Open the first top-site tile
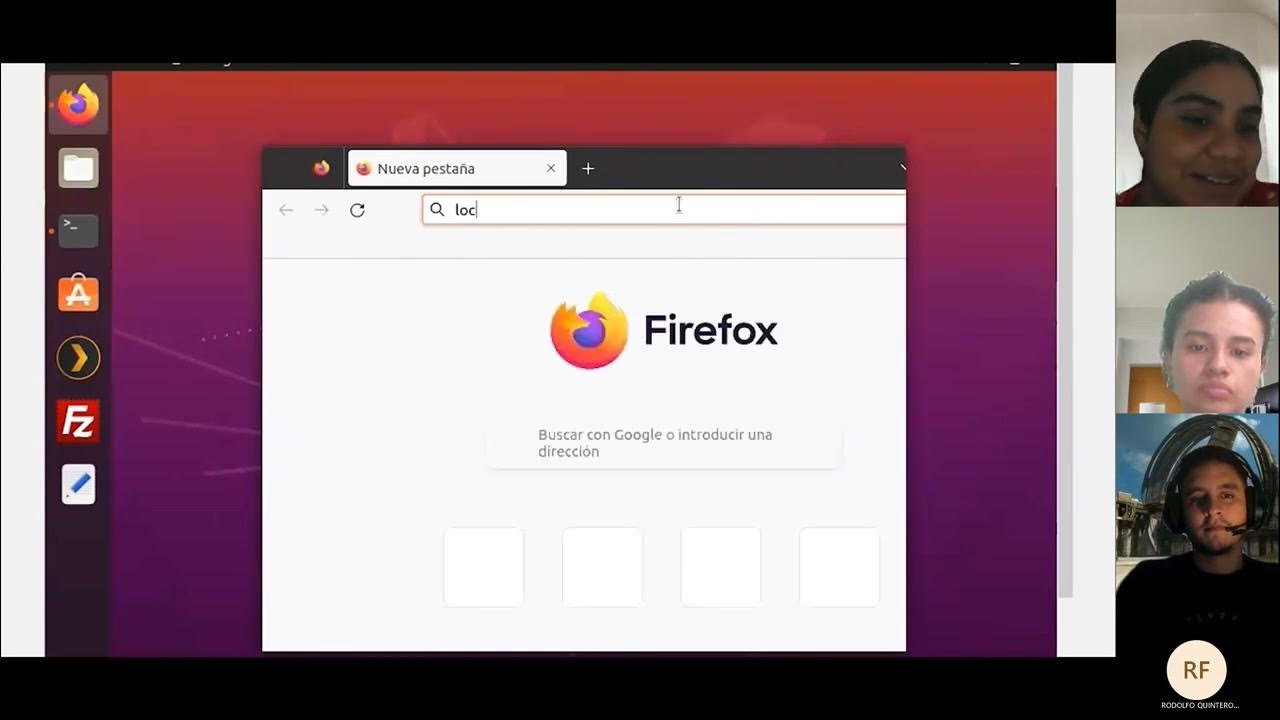The image size is (1280, 720). [484, 567]
